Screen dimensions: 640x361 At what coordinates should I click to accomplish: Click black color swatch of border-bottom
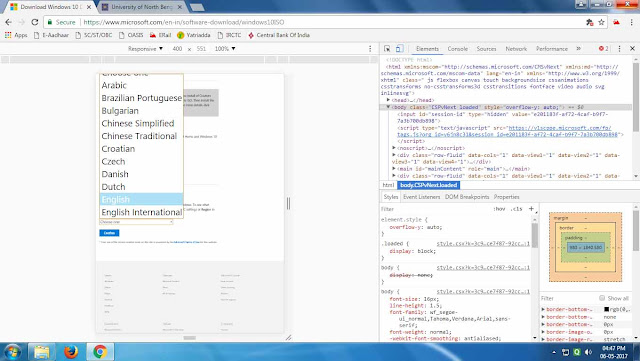607,309
